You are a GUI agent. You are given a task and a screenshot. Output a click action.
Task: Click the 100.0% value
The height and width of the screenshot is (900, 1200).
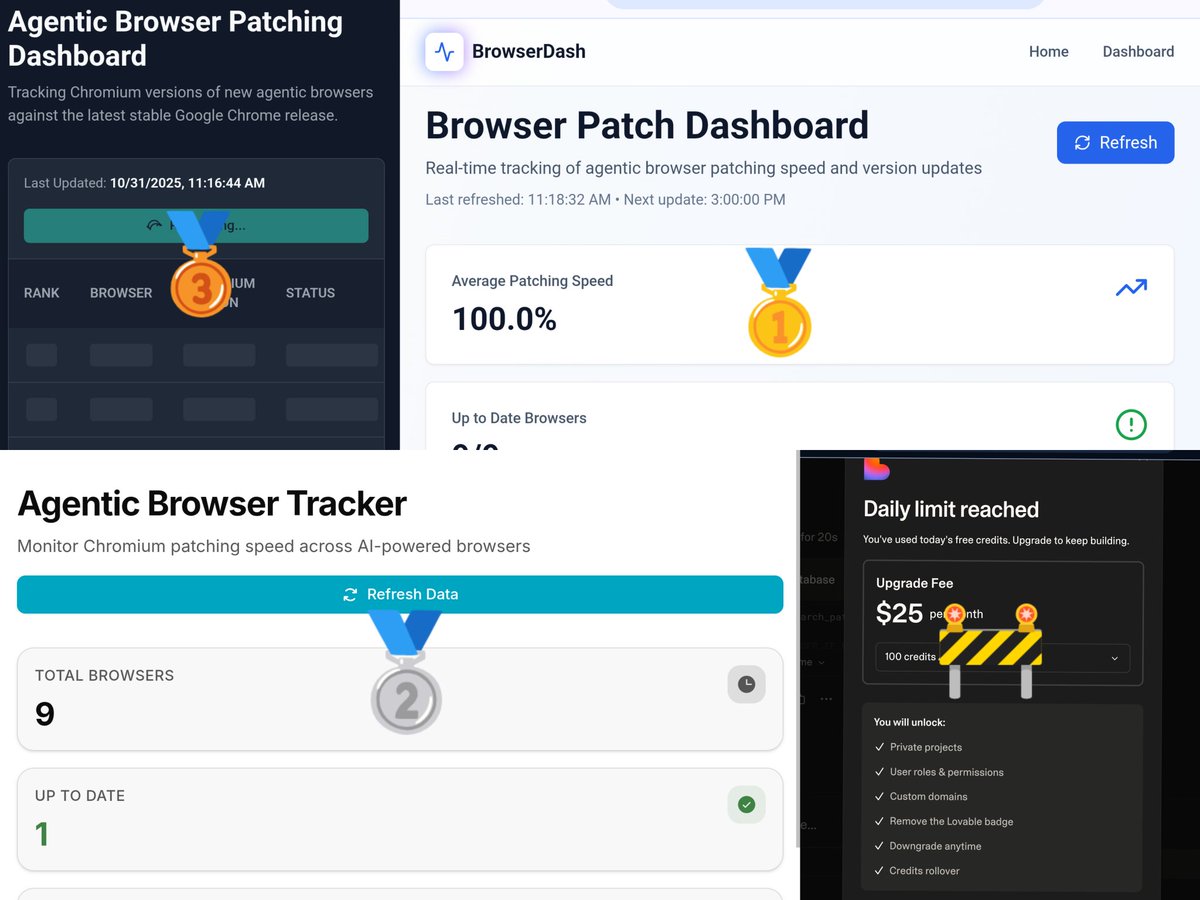click(504, 319)
